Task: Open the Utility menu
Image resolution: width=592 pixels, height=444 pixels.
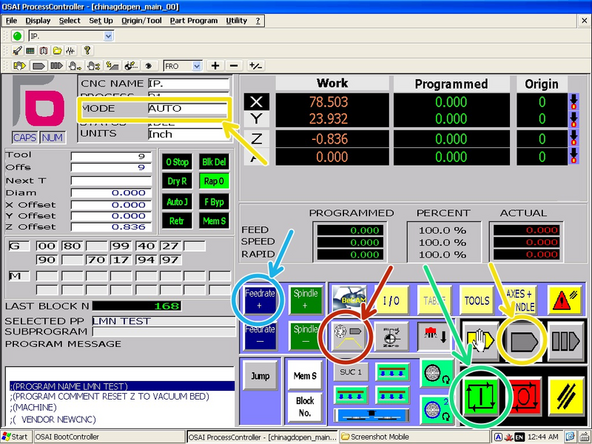Action: coord(236,21)
